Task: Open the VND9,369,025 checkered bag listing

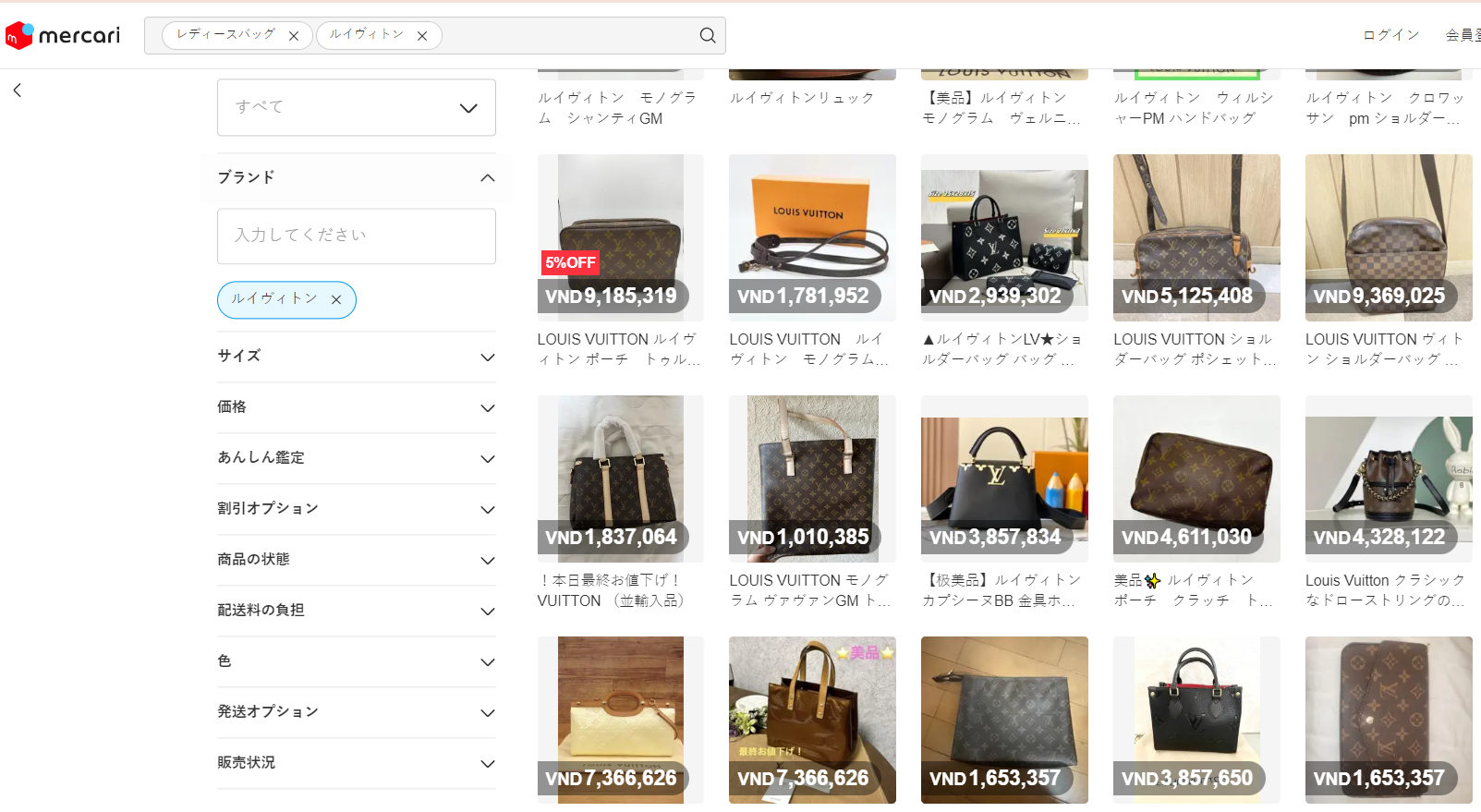Action: coord(1389,237)
